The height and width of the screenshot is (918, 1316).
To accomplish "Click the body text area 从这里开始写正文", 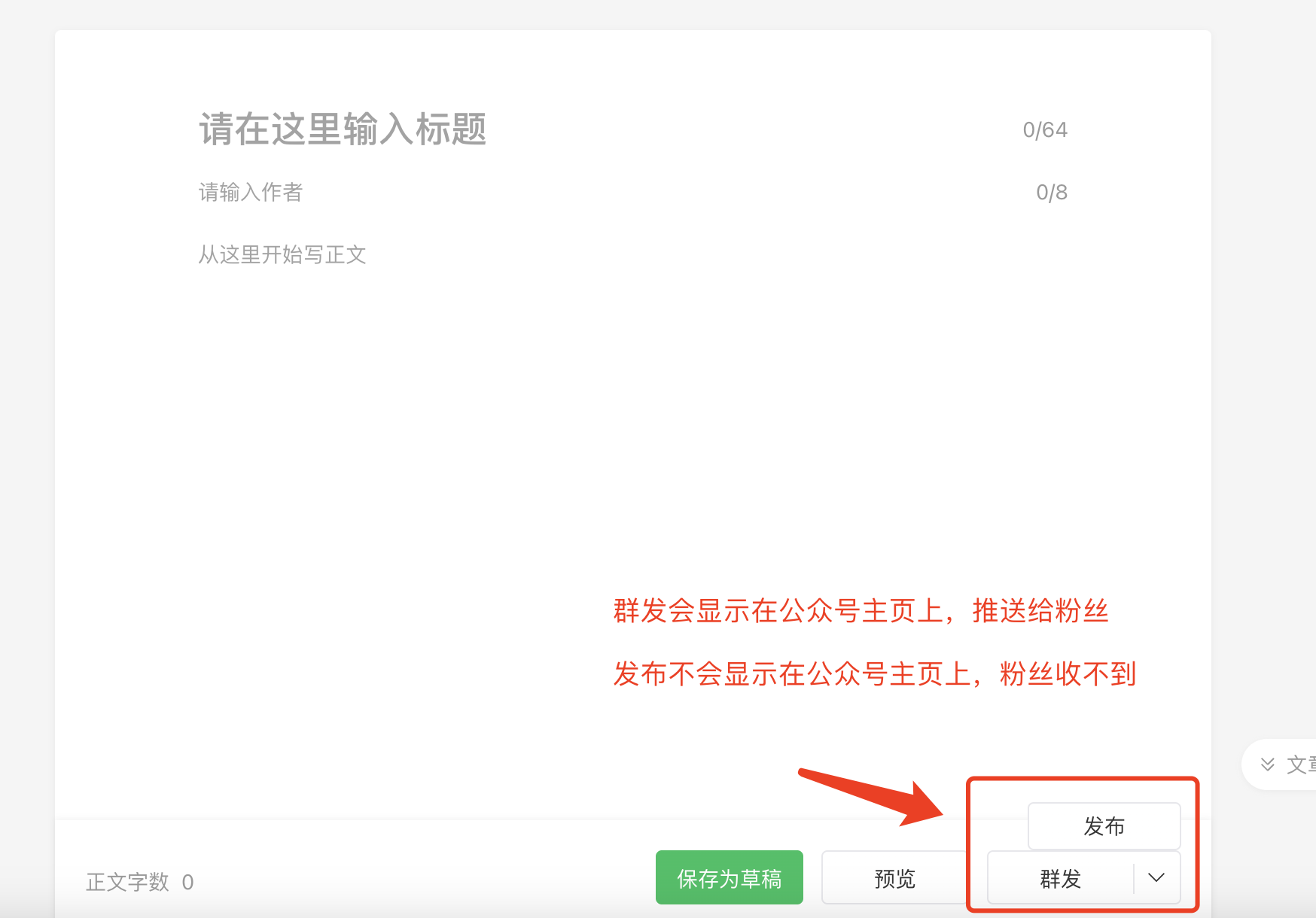I will [x=282, y=255].
